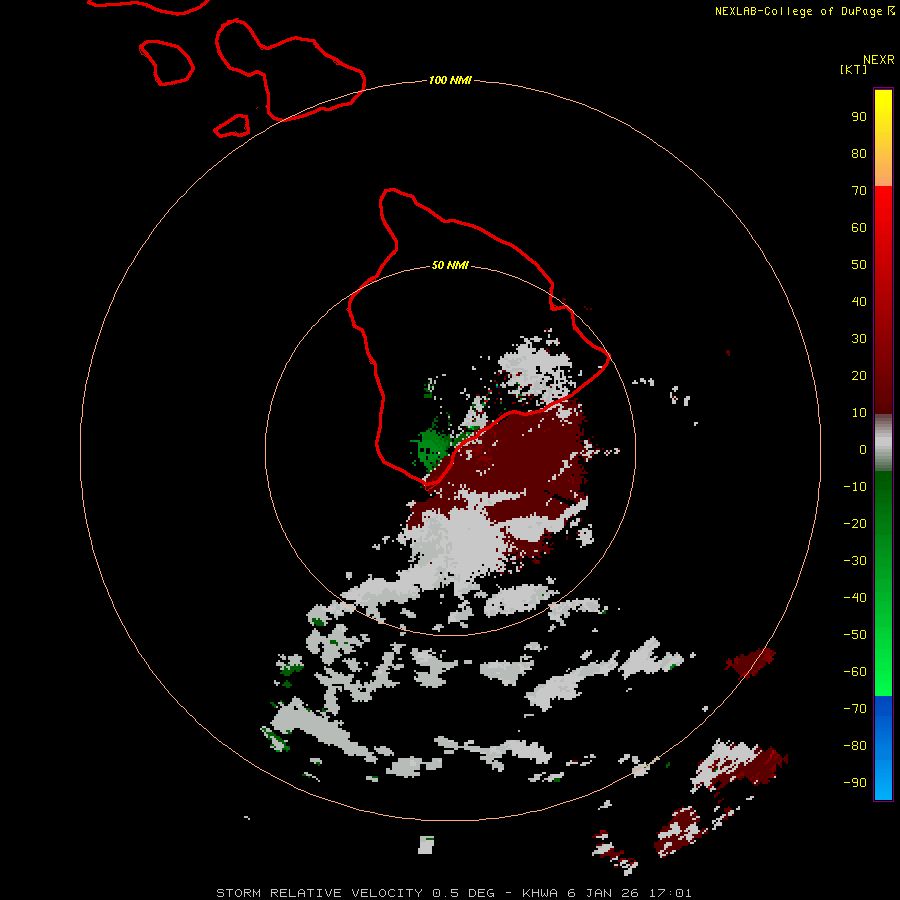
Task: Pick the gray zero segment of the color bar
Action: point(883,443)
